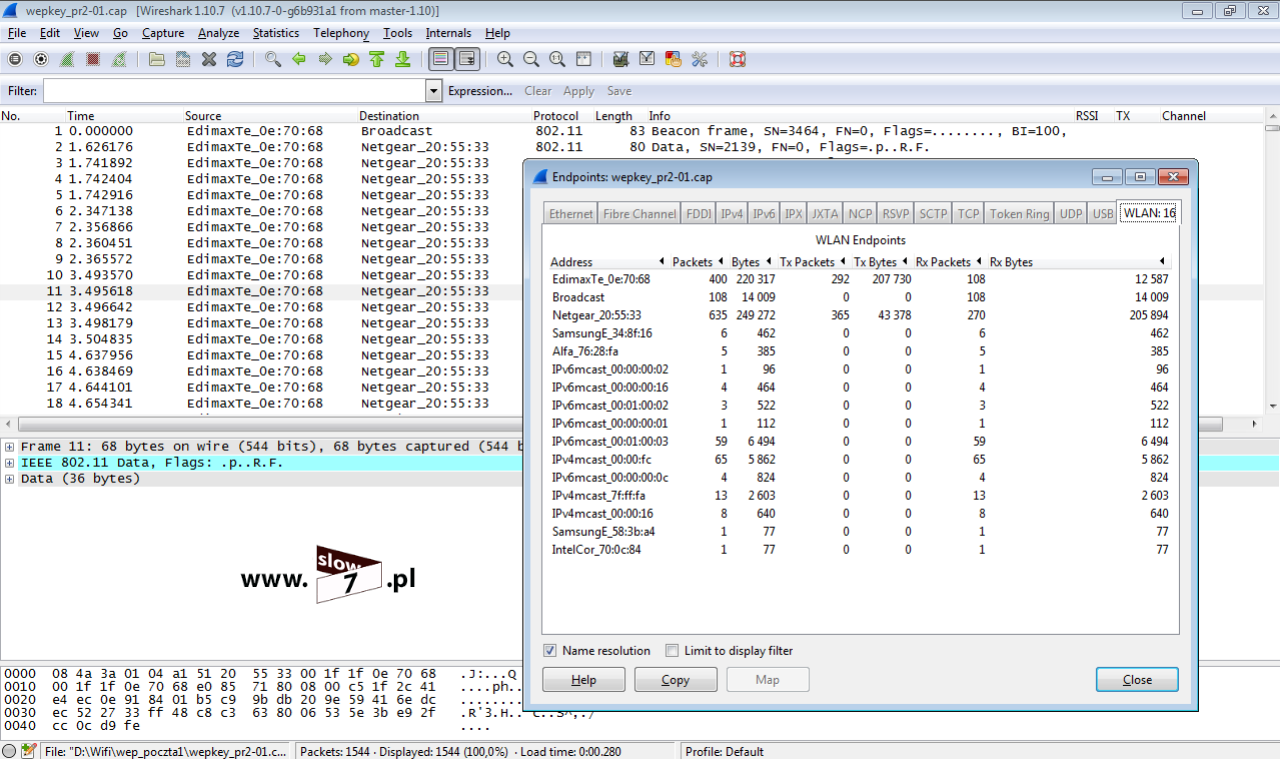The image size is (1280, 759).
Task: Clear the display filter
Action: [x=538, y=91]
